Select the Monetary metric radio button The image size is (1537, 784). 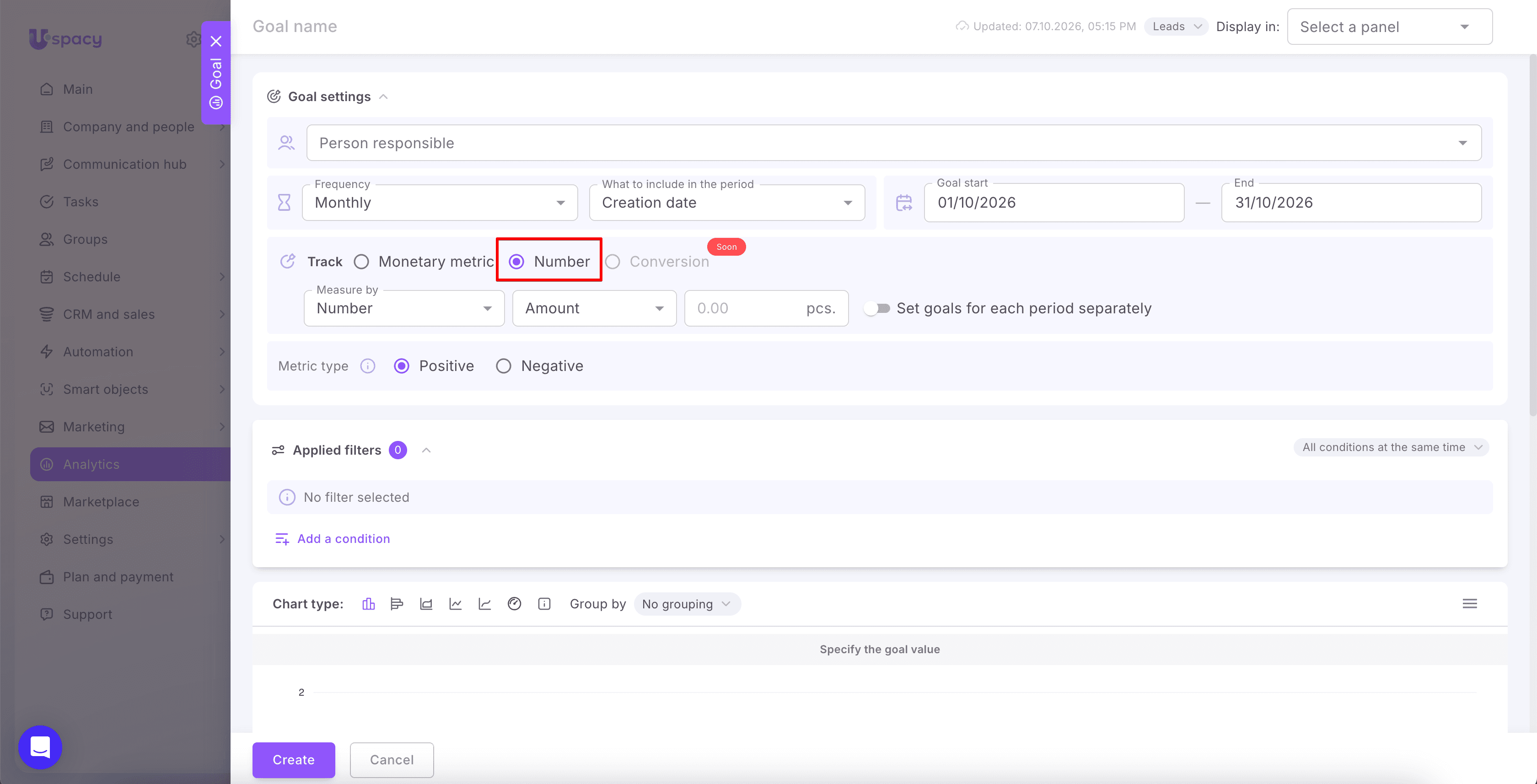pos(361,262)
